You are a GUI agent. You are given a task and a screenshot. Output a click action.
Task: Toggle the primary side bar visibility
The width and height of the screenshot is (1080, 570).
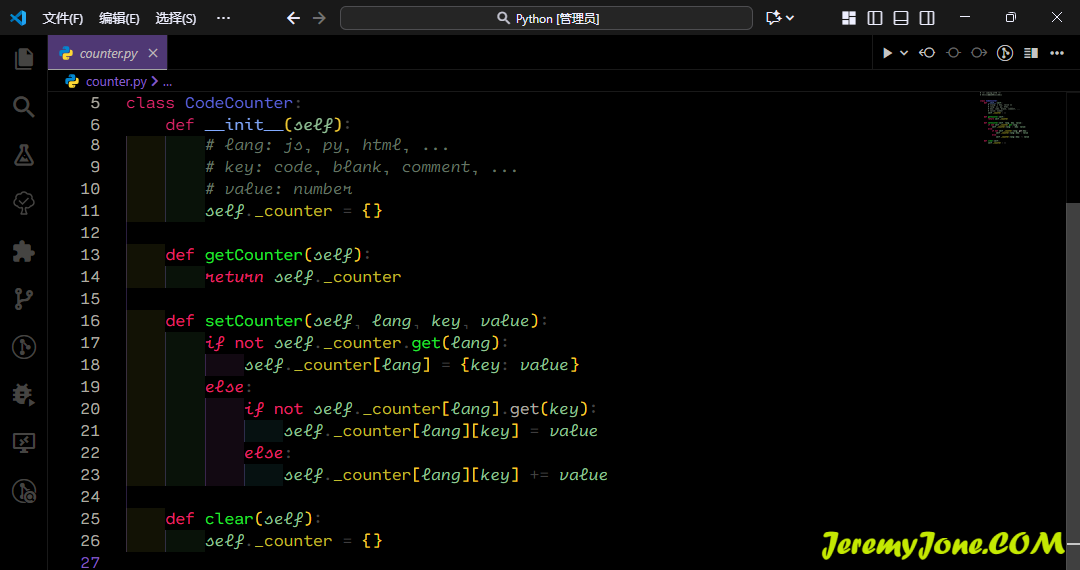click(x=875, y=18)
